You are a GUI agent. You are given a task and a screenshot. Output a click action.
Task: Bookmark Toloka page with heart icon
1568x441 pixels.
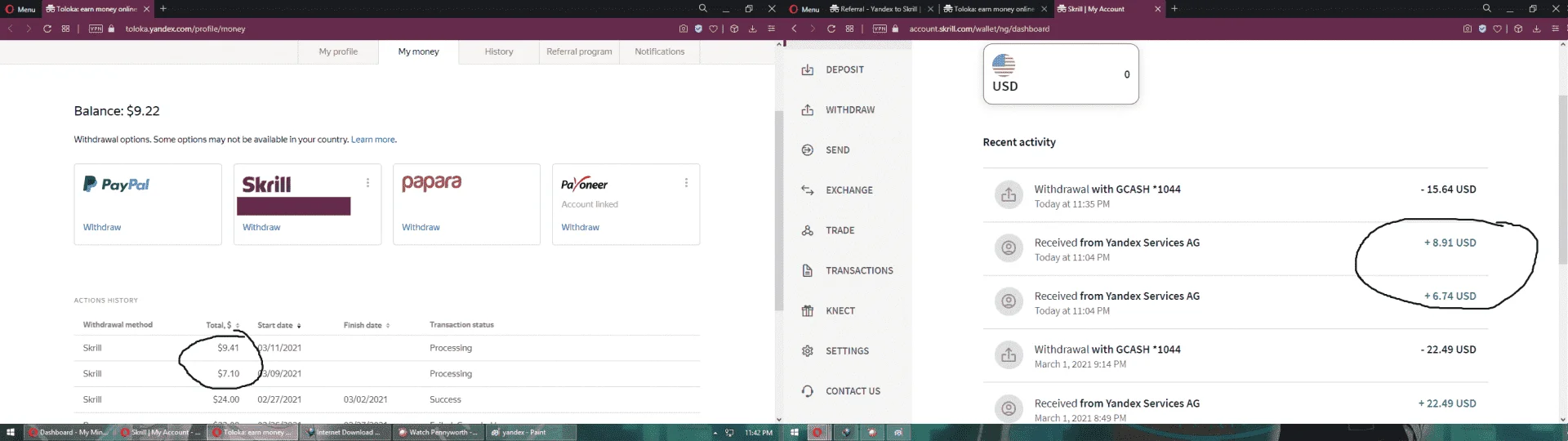click(x=713, y=29)
